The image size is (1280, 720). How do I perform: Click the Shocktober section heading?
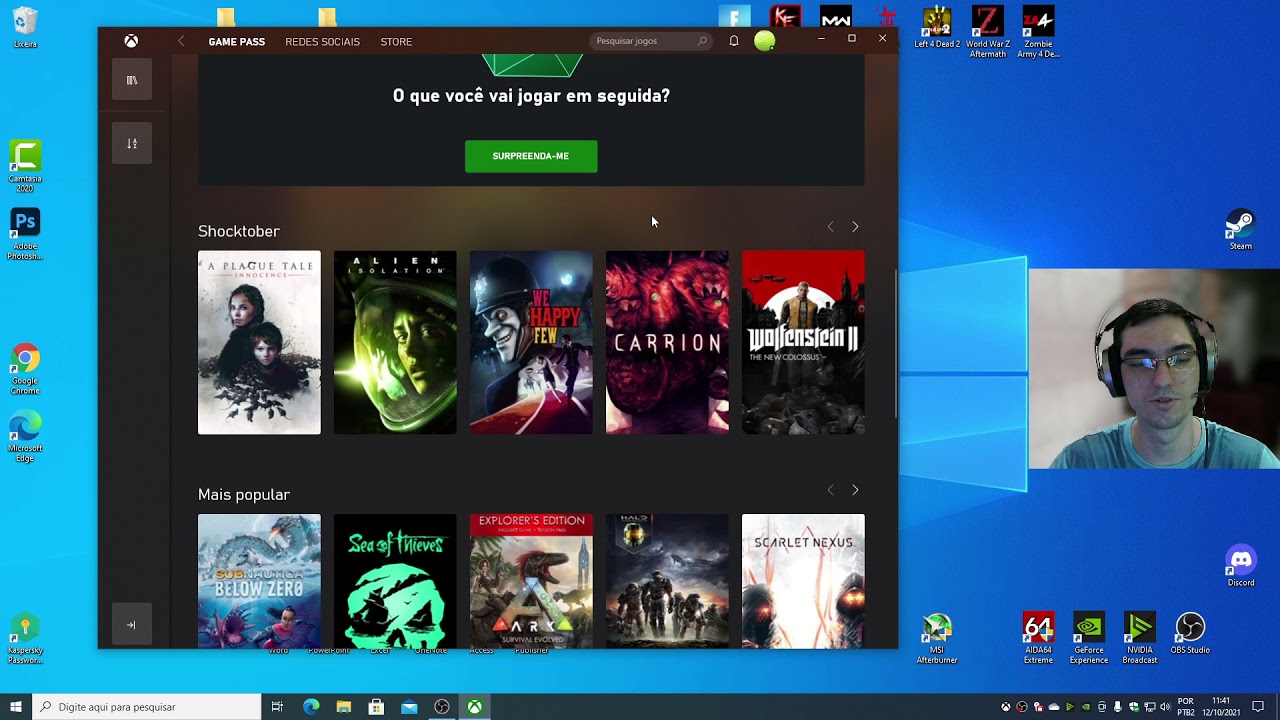coord(239,231)
